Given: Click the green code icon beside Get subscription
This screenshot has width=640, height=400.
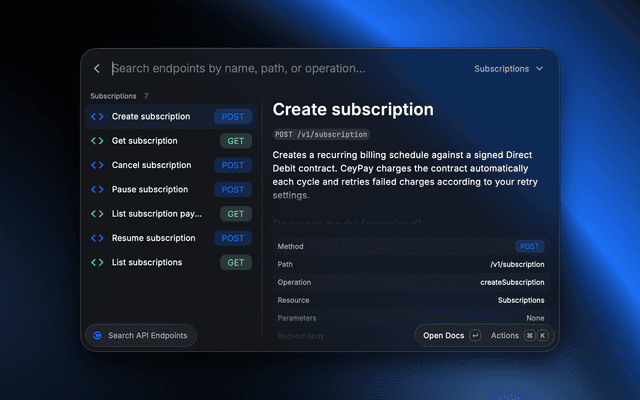Looking at the screenshot, I should point(97,141).
